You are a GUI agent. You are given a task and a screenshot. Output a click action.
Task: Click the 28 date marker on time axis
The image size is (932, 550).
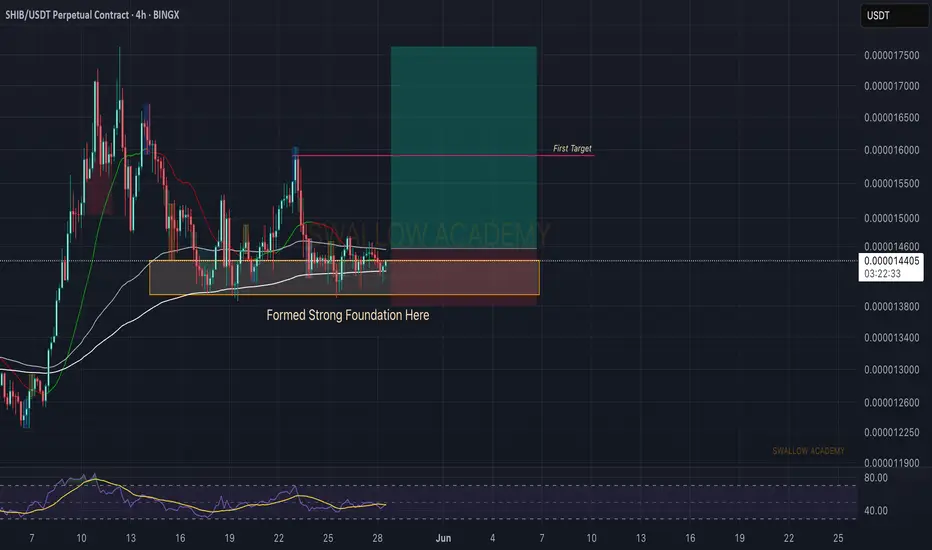tap(377, 538)
